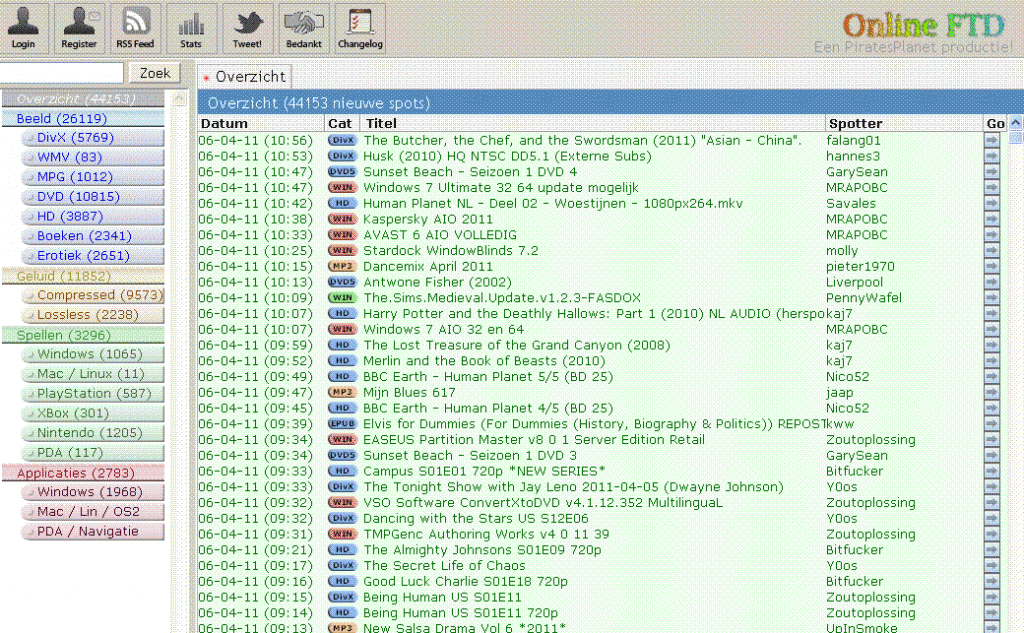Click HD badge on Human Planet NL row
1024x633 pixels.
342,203
